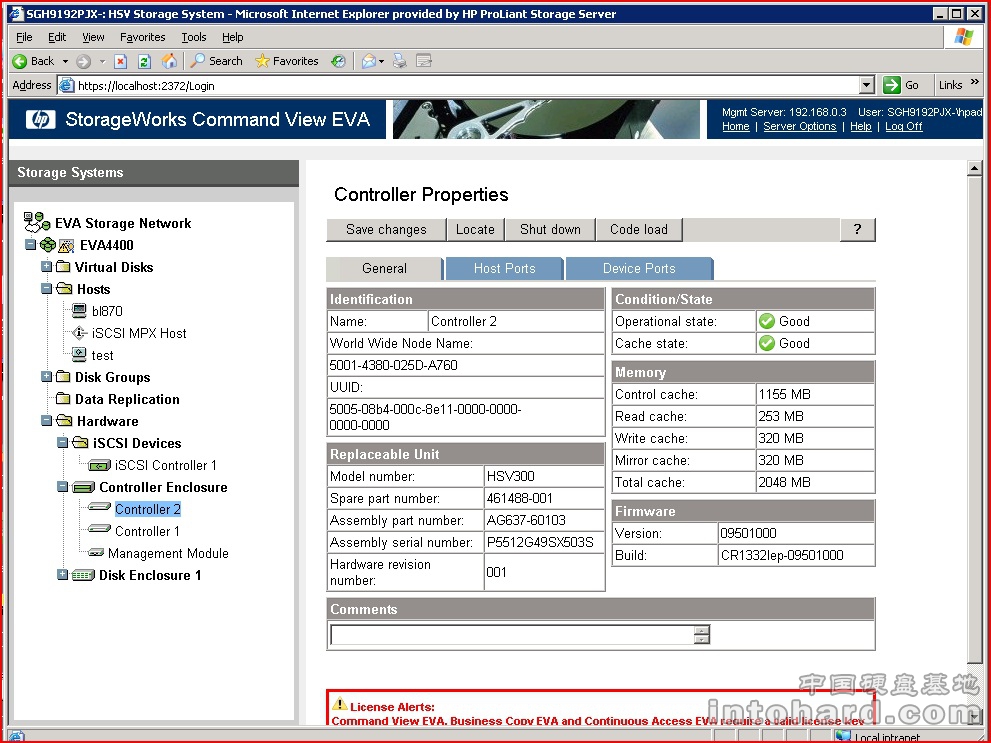Click the content pane scroll-up arrow
This screenshot has width=991, height=743.
974,169
